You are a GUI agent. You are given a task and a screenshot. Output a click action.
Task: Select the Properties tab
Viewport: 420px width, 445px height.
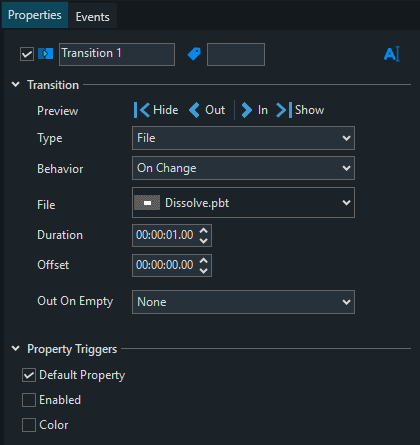[x=35, y=15]
